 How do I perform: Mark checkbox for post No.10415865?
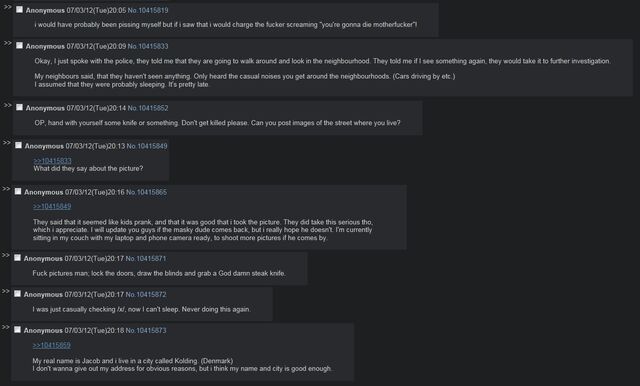pos(18,191)
